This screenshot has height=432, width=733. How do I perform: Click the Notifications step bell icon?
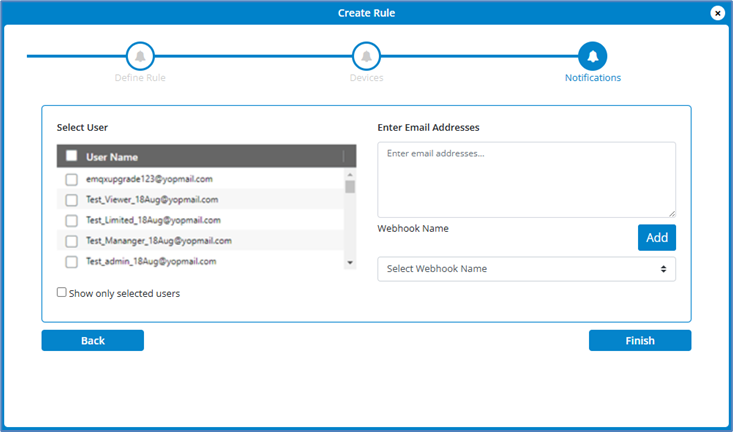pos(592,55)
